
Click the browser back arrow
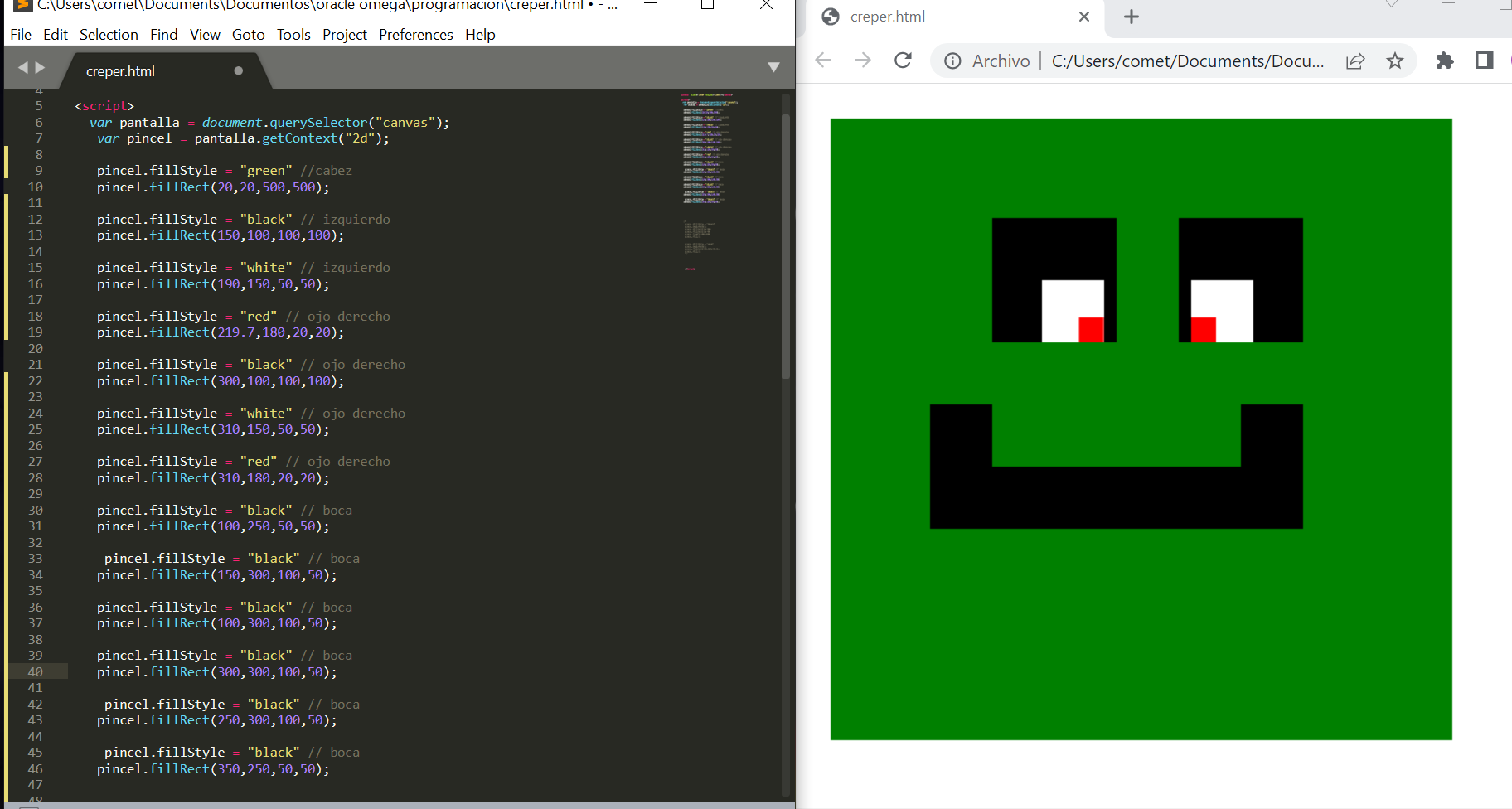tap(823, 61)
